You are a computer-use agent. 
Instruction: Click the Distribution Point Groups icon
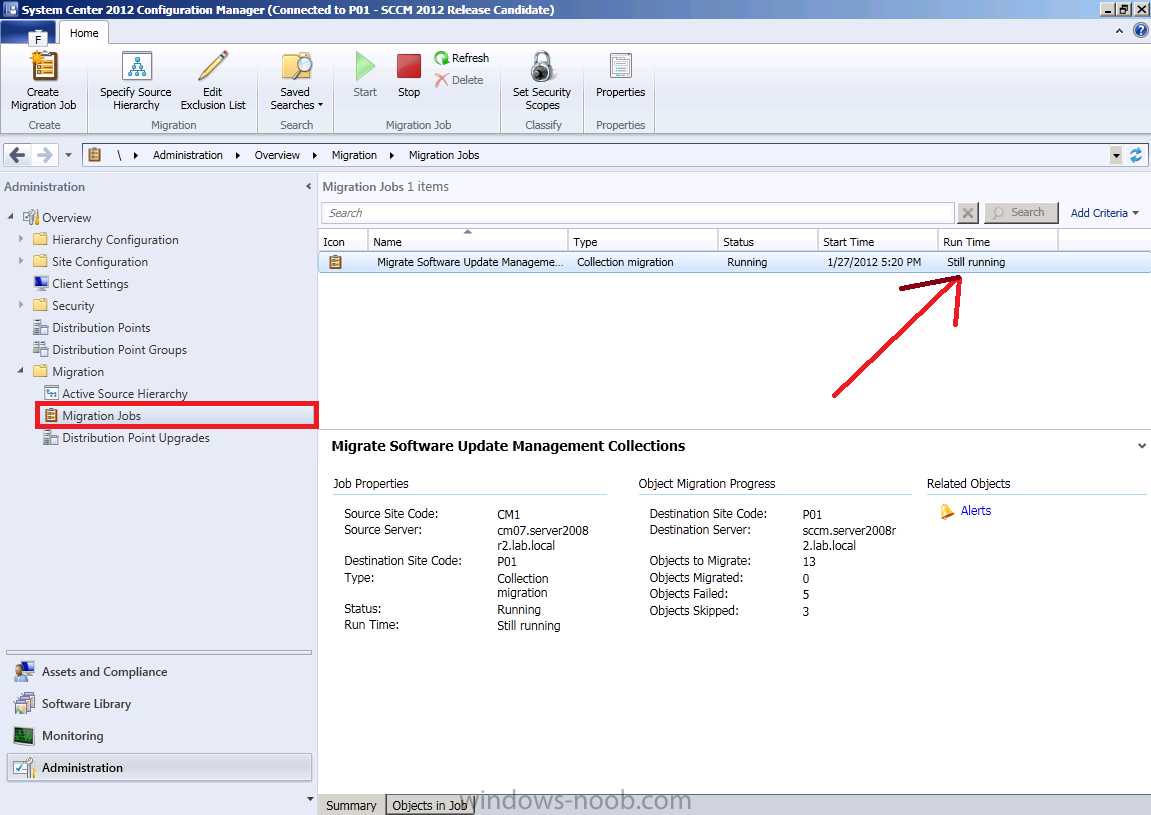click(x=40, y=349)
